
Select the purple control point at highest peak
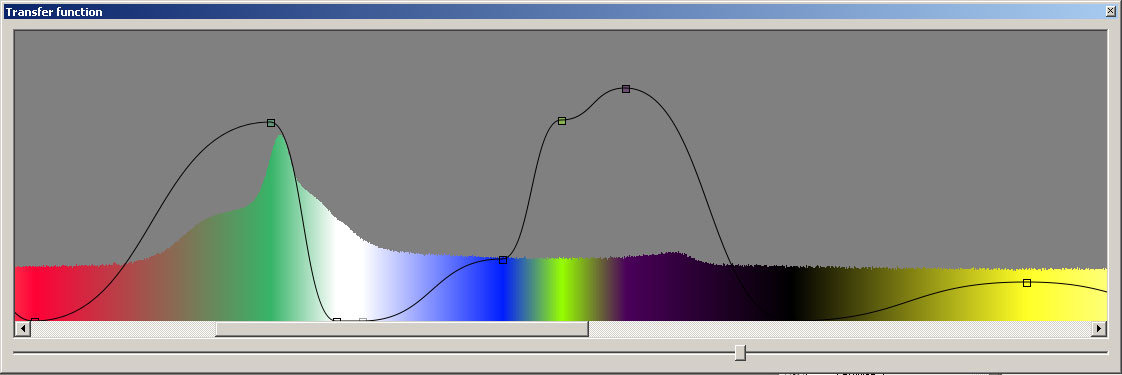tap(626, 89)
